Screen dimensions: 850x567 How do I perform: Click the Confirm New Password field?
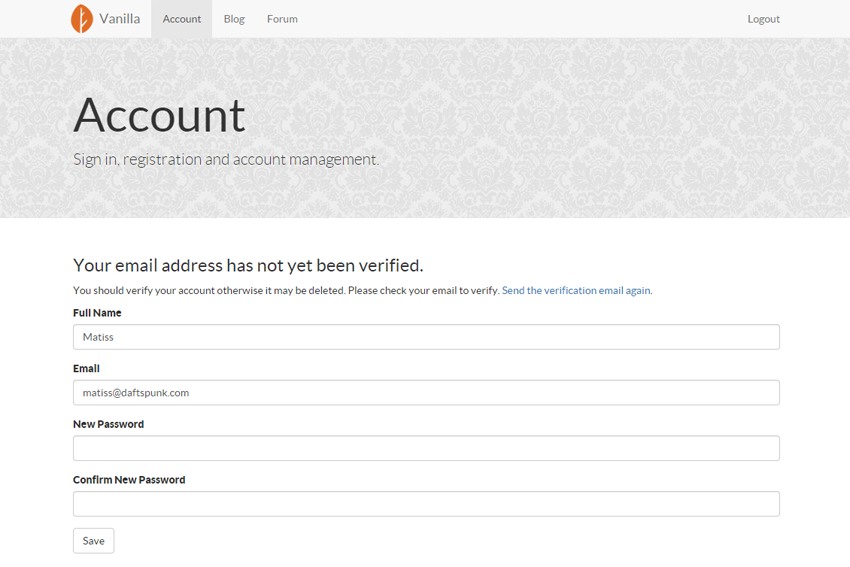[426, 504]
